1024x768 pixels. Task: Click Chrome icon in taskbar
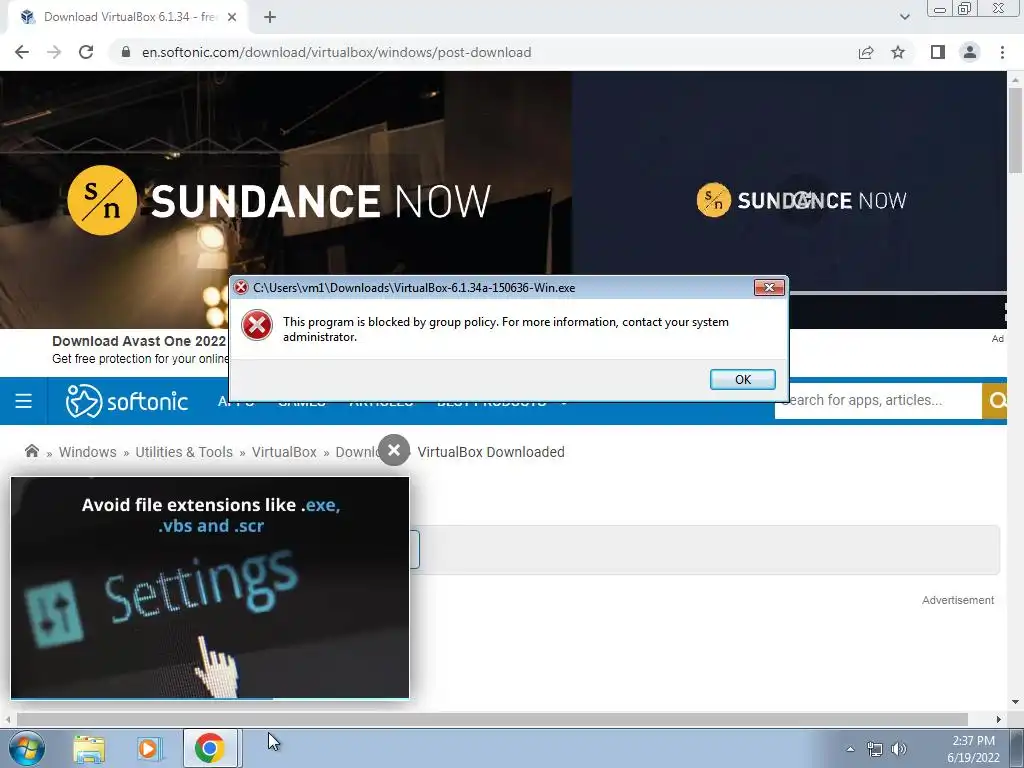tap(210, 748)
